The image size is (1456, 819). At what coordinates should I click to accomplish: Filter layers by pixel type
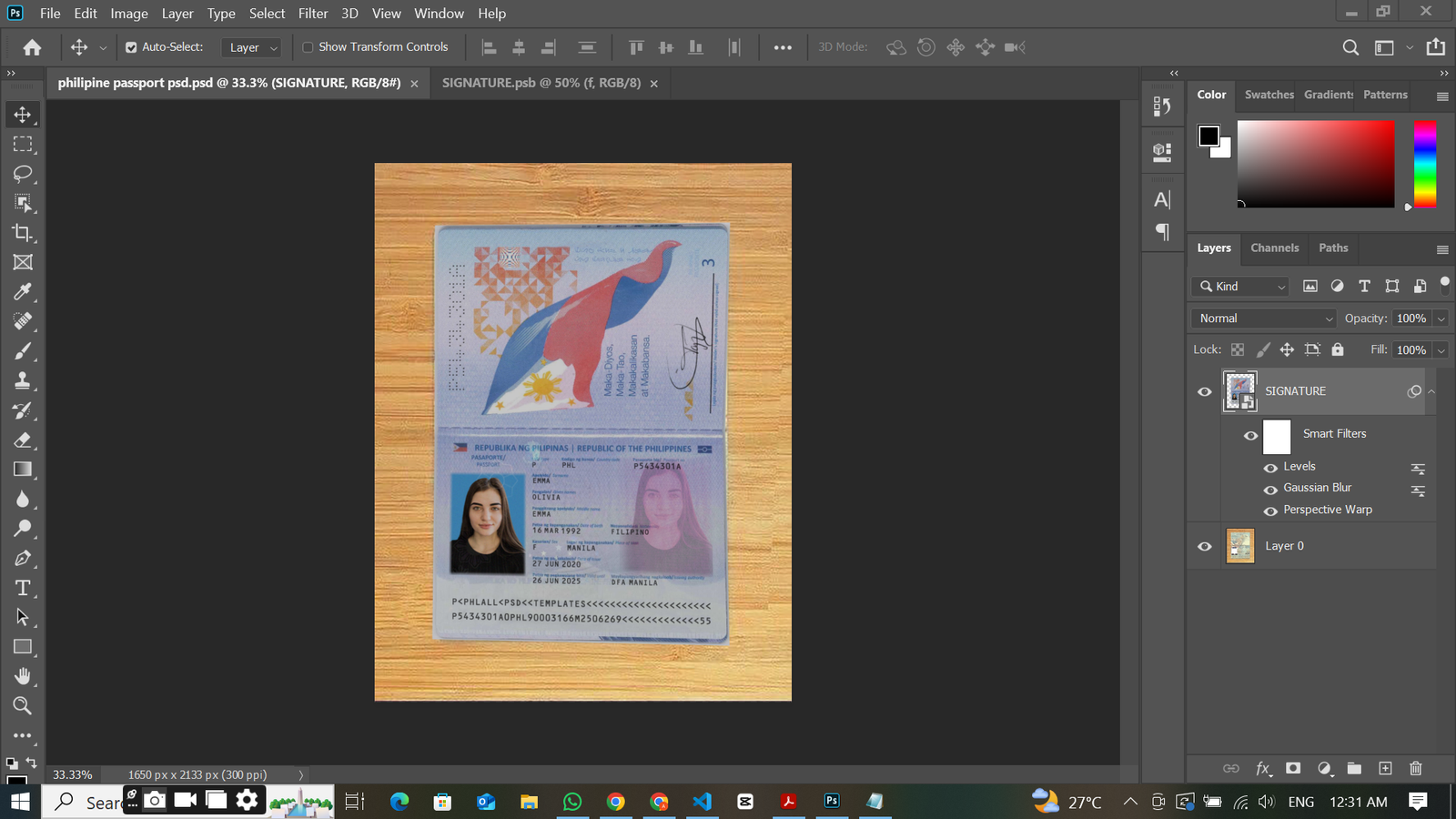point(1310,286)
